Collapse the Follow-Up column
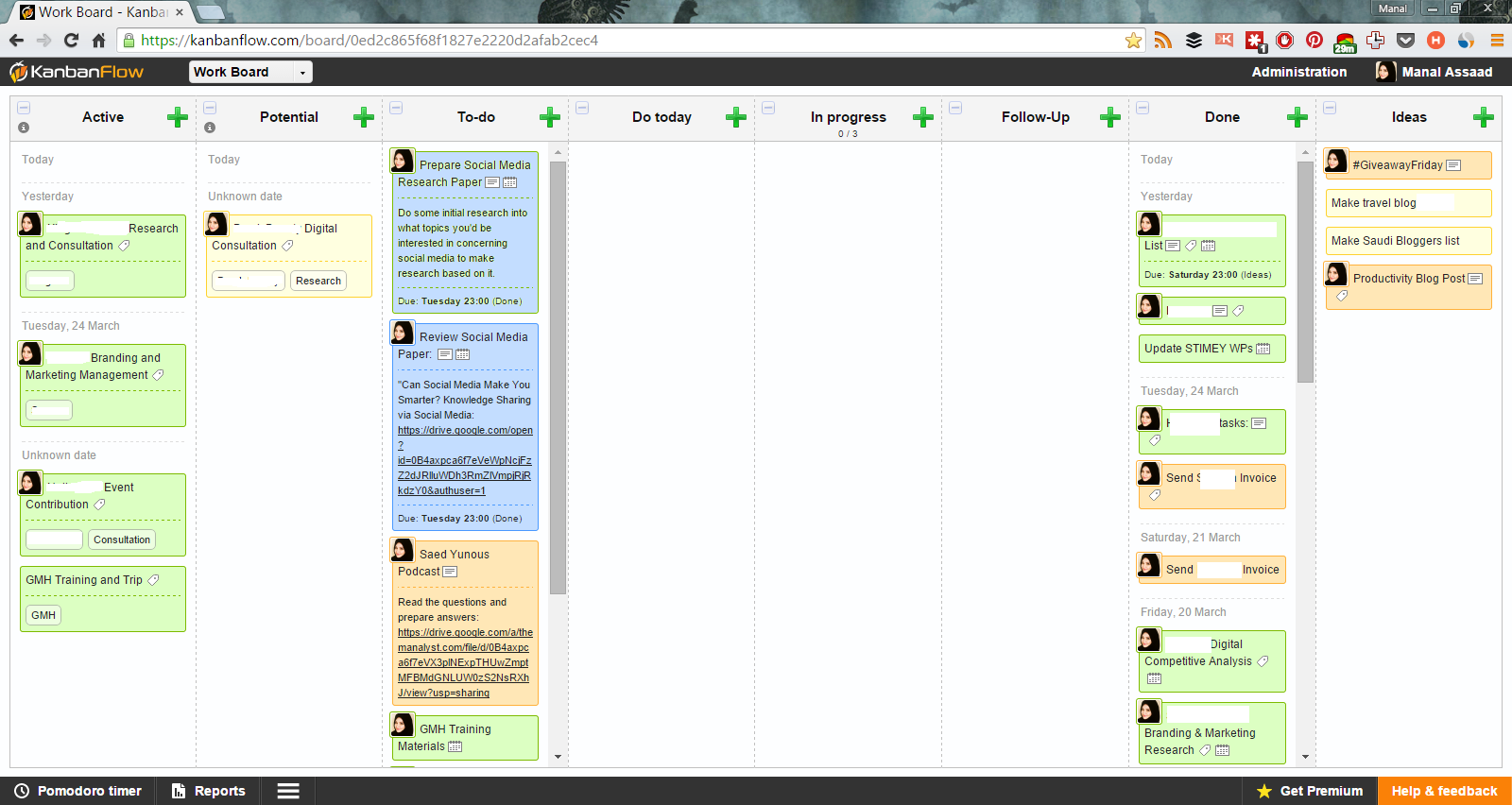Viewport: 1512px width, 805px height. 955,108
